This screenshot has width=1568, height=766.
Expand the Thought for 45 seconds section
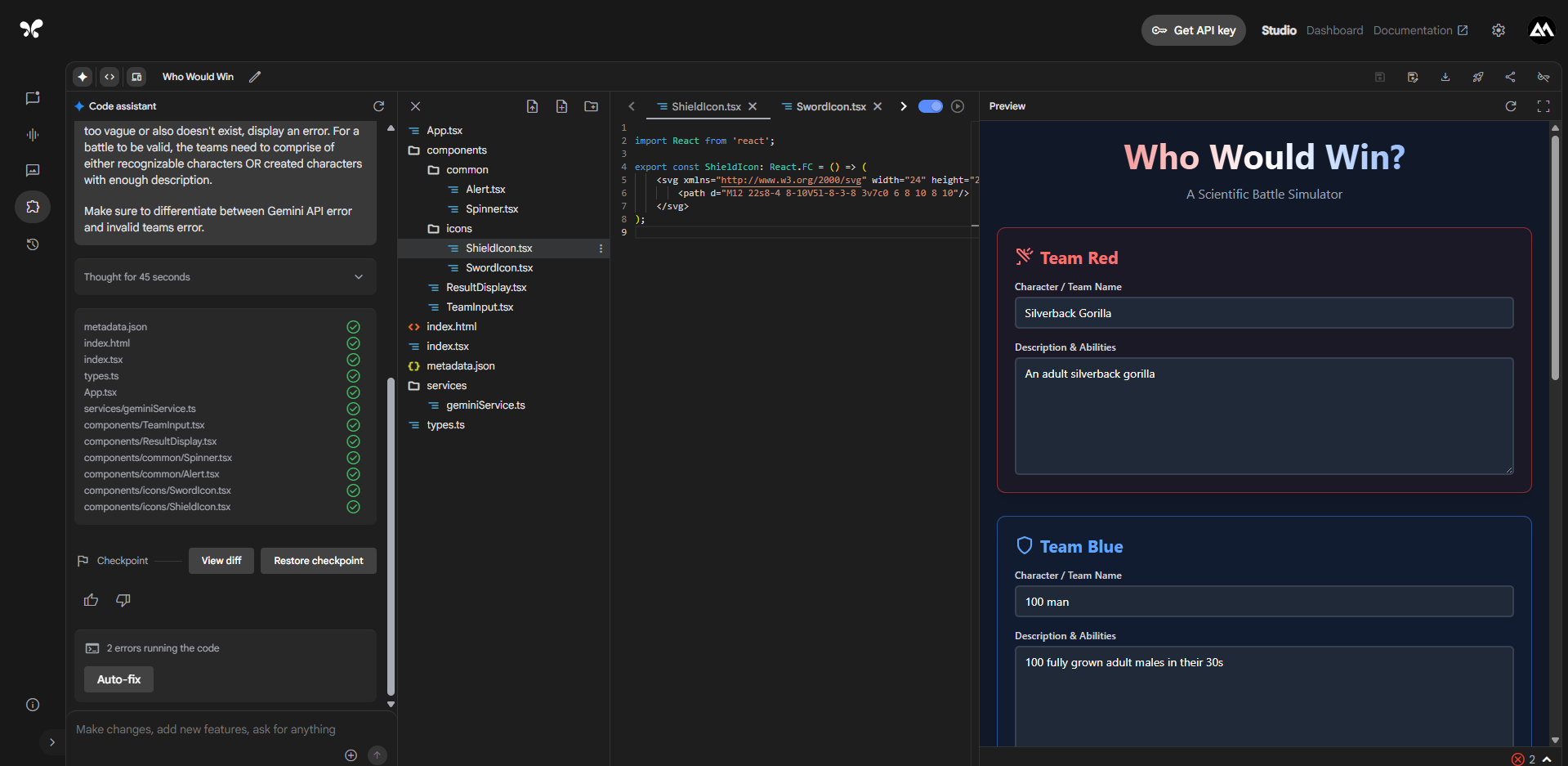[x=226, y=277]
